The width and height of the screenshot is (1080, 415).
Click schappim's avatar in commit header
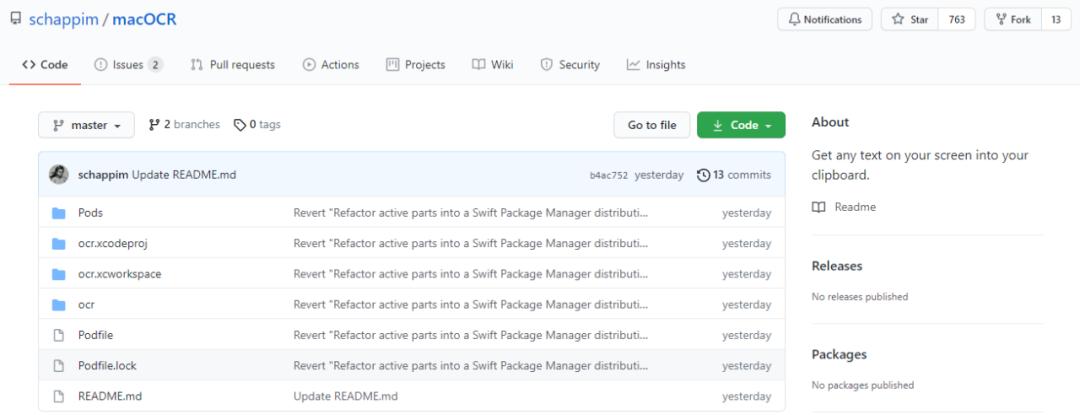coord(59,175)
